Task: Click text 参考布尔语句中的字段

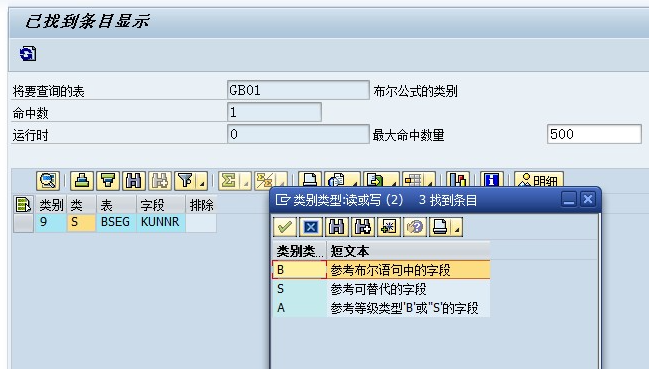Action: (x=390, y=270)
